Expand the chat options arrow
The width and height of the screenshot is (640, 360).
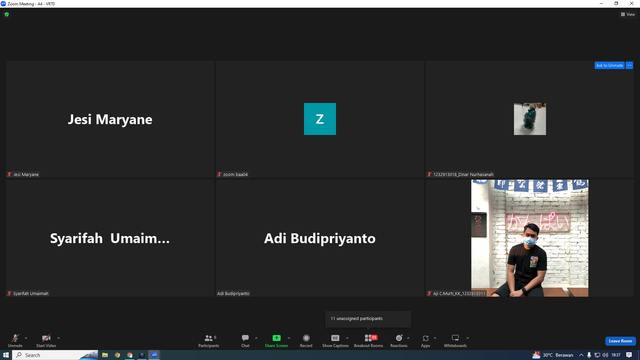(256, 338)
